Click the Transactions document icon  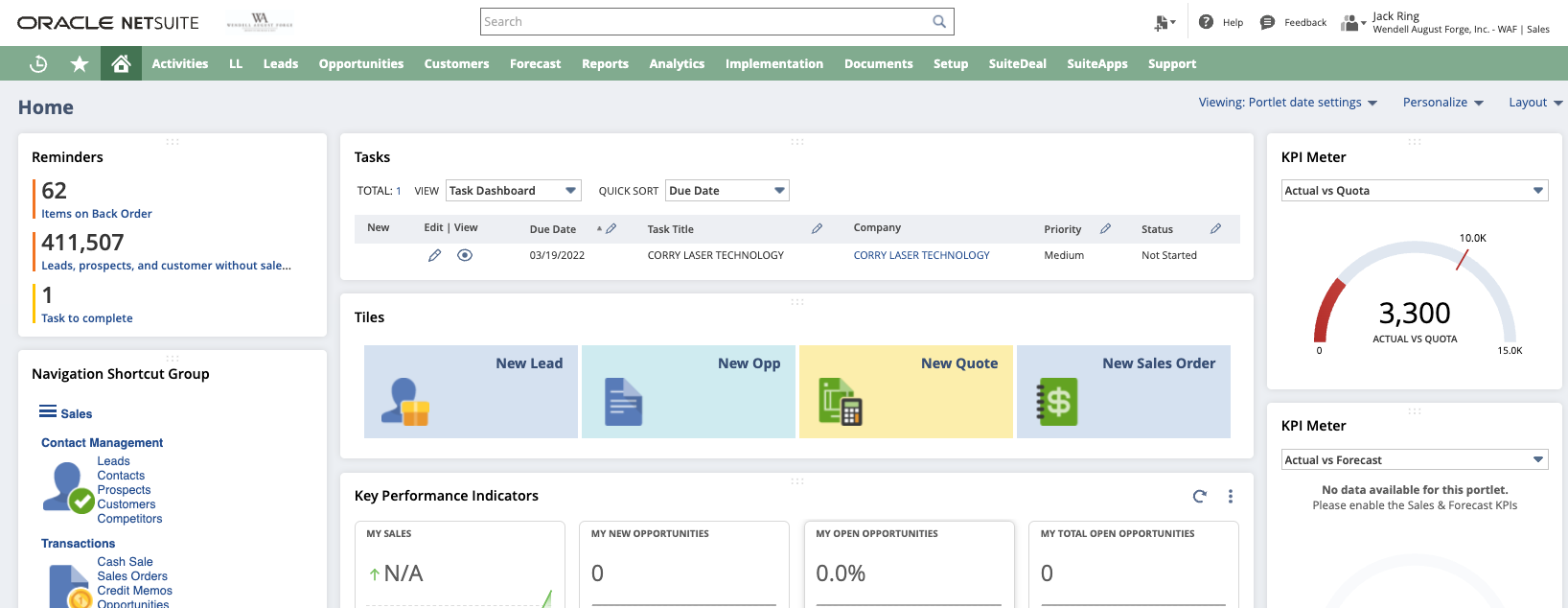pyautogui.click(x=70, y=586)
